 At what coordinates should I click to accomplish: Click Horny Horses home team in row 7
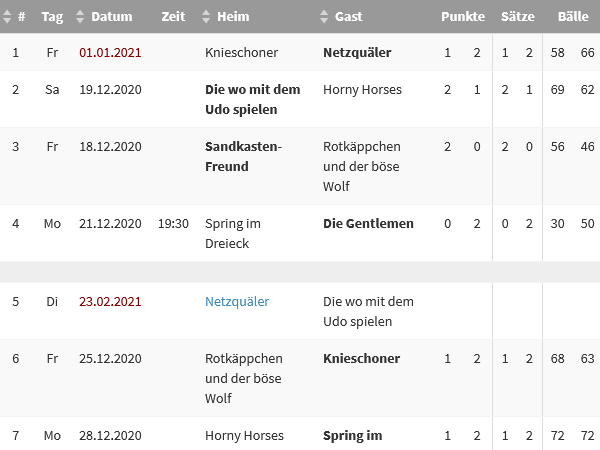(x=244, y=436)
